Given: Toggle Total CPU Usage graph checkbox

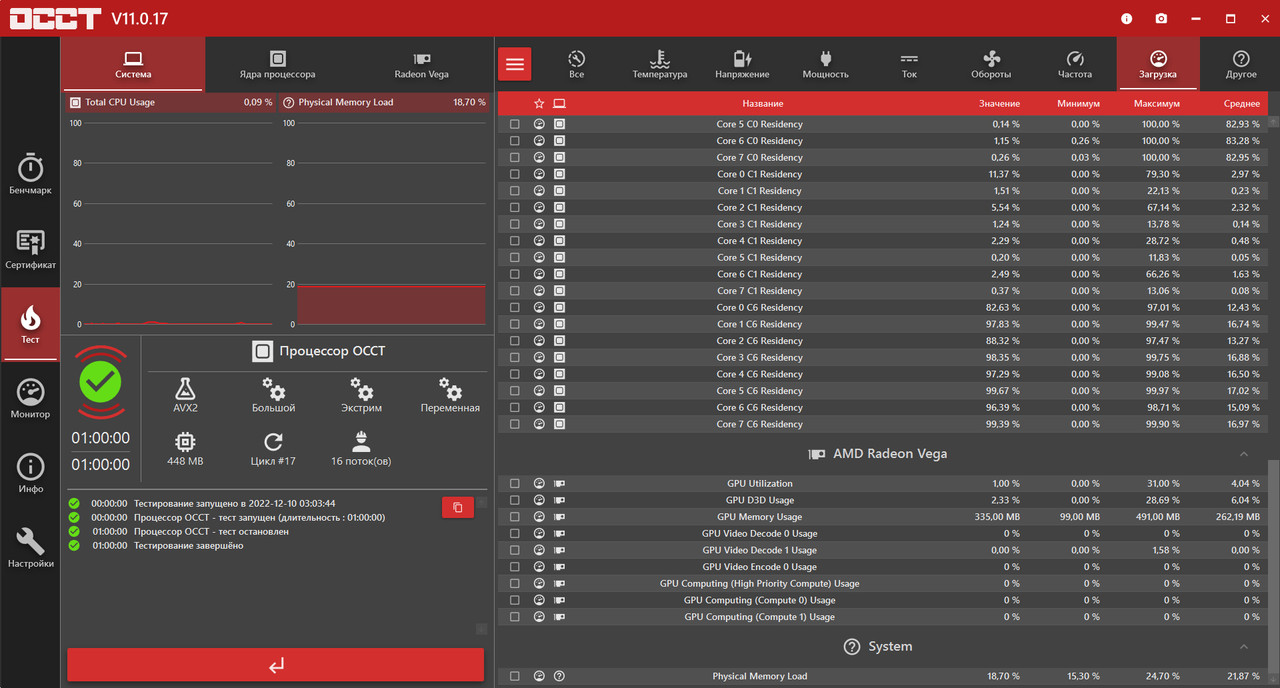Looking at the screenshot, I should pyautogui.click(x=75, y=102).
